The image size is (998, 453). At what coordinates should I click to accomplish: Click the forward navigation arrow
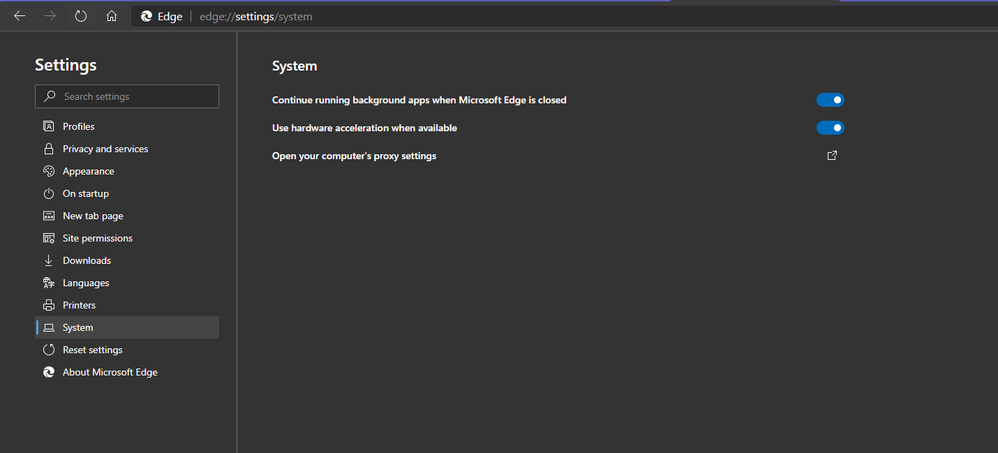click(50, 17)
